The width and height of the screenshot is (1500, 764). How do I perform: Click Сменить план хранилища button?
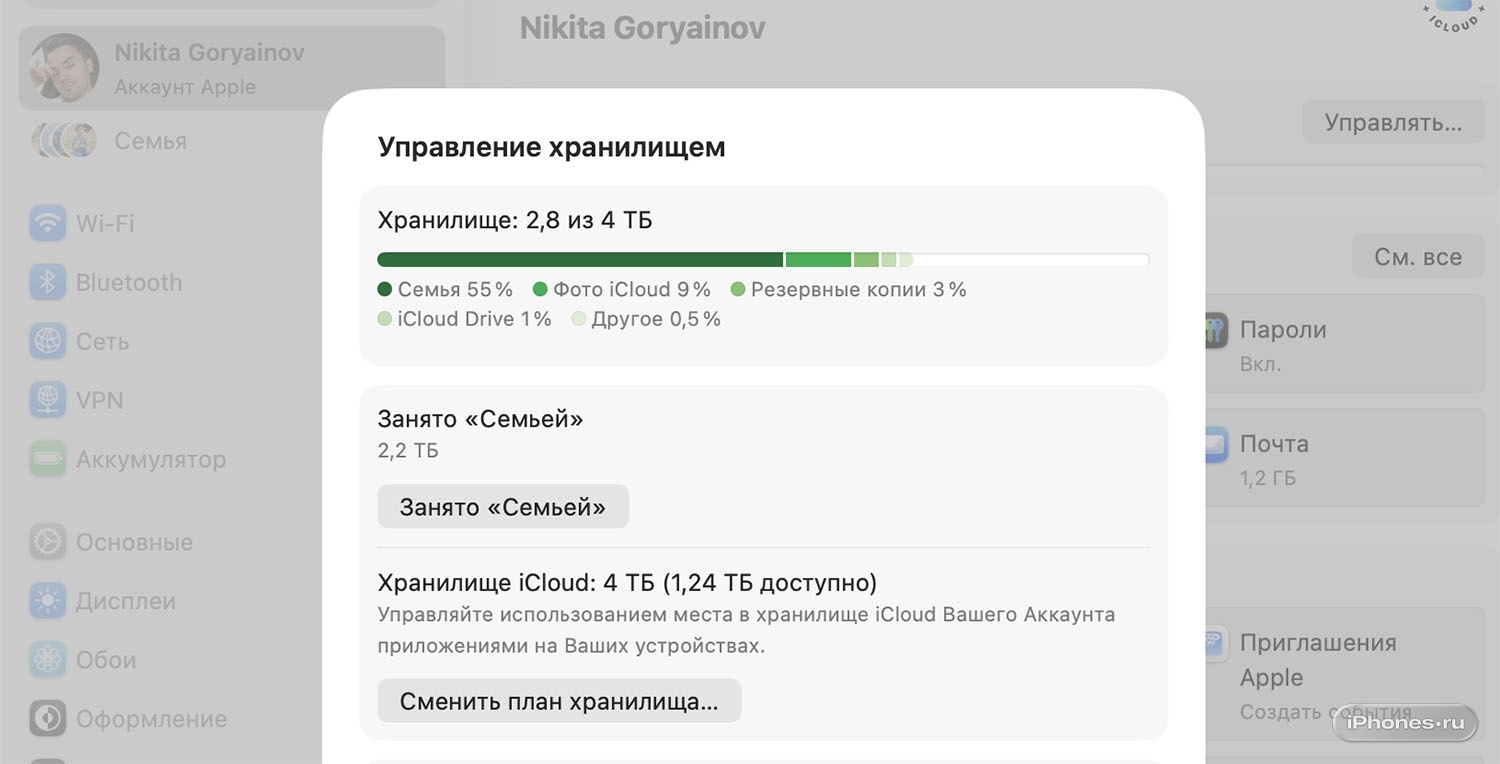point(559,701)
